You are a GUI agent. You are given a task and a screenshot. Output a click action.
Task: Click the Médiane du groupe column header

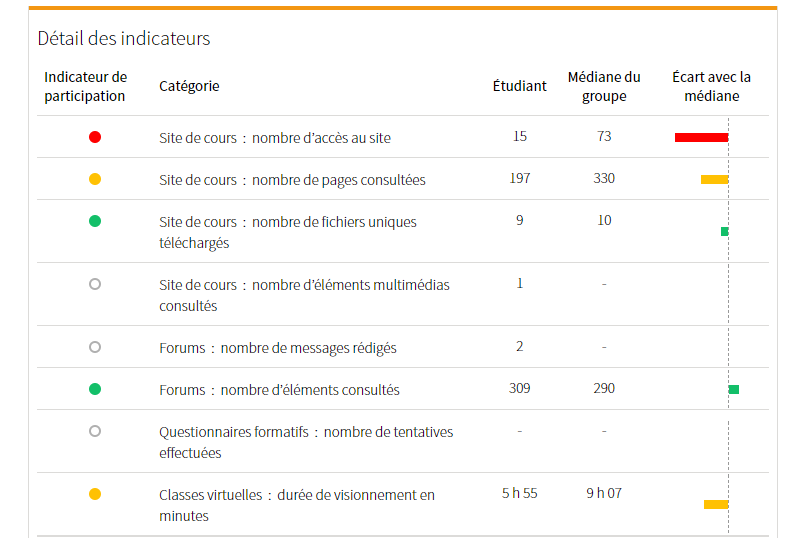(604, 86)
